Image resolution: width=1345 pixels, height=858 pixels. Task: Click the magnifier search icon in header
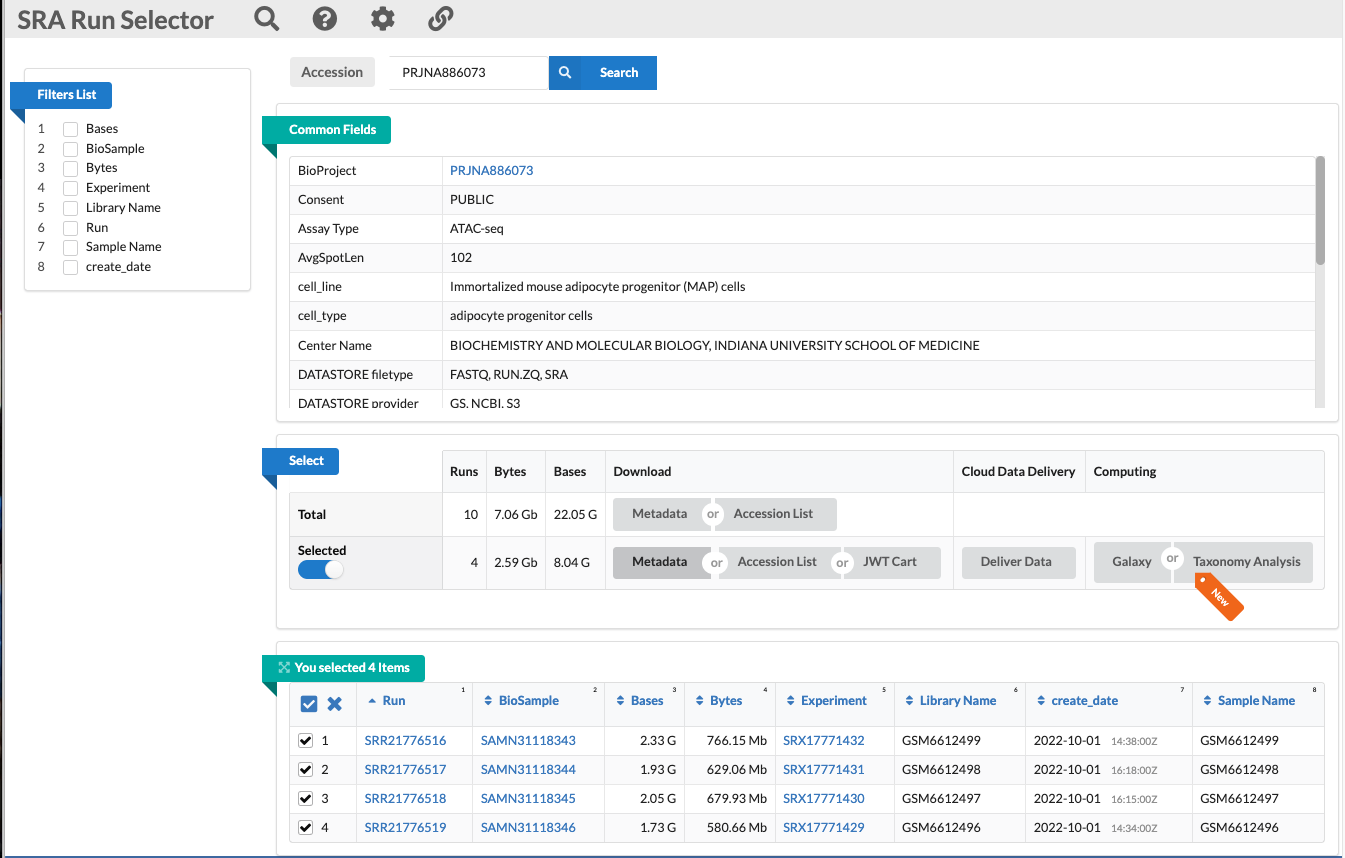coord(266,19)
